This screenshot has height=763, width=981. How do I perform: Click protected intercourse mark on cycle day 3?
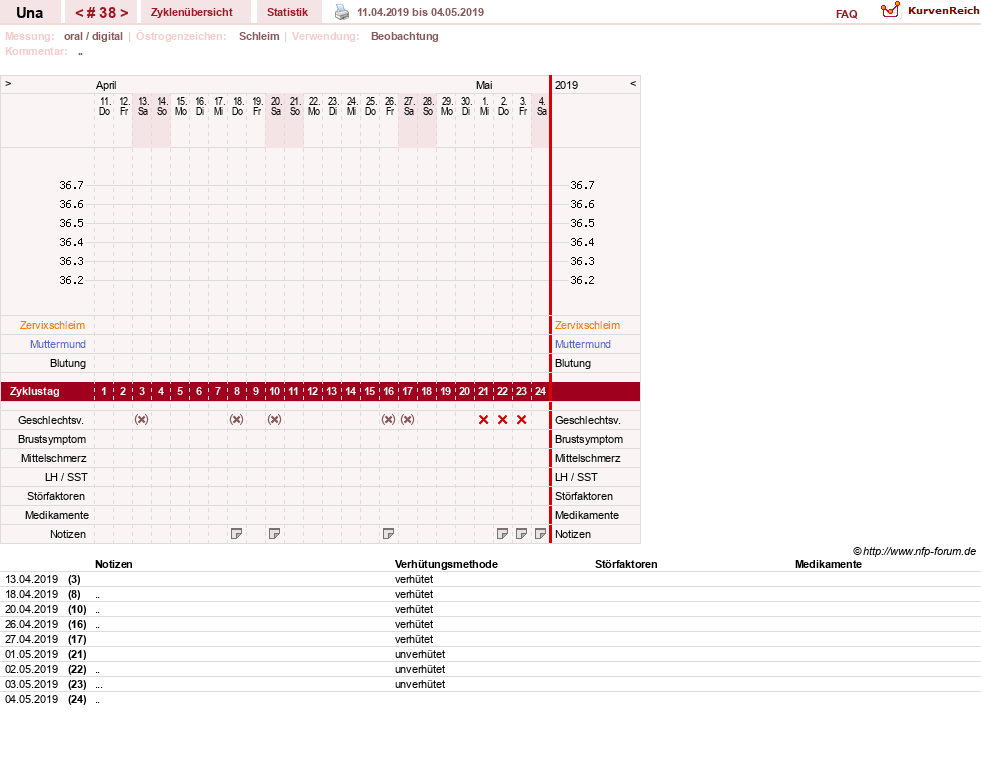click(x=141, y=420)
